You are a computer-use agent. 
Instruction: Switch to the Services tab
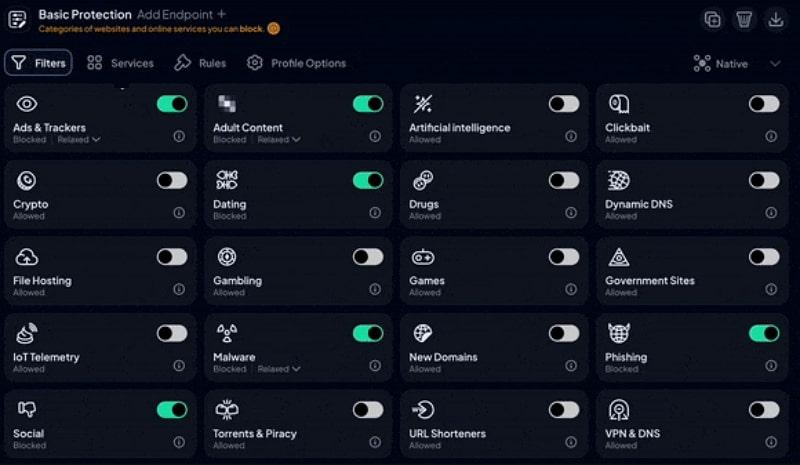point(120,63)
